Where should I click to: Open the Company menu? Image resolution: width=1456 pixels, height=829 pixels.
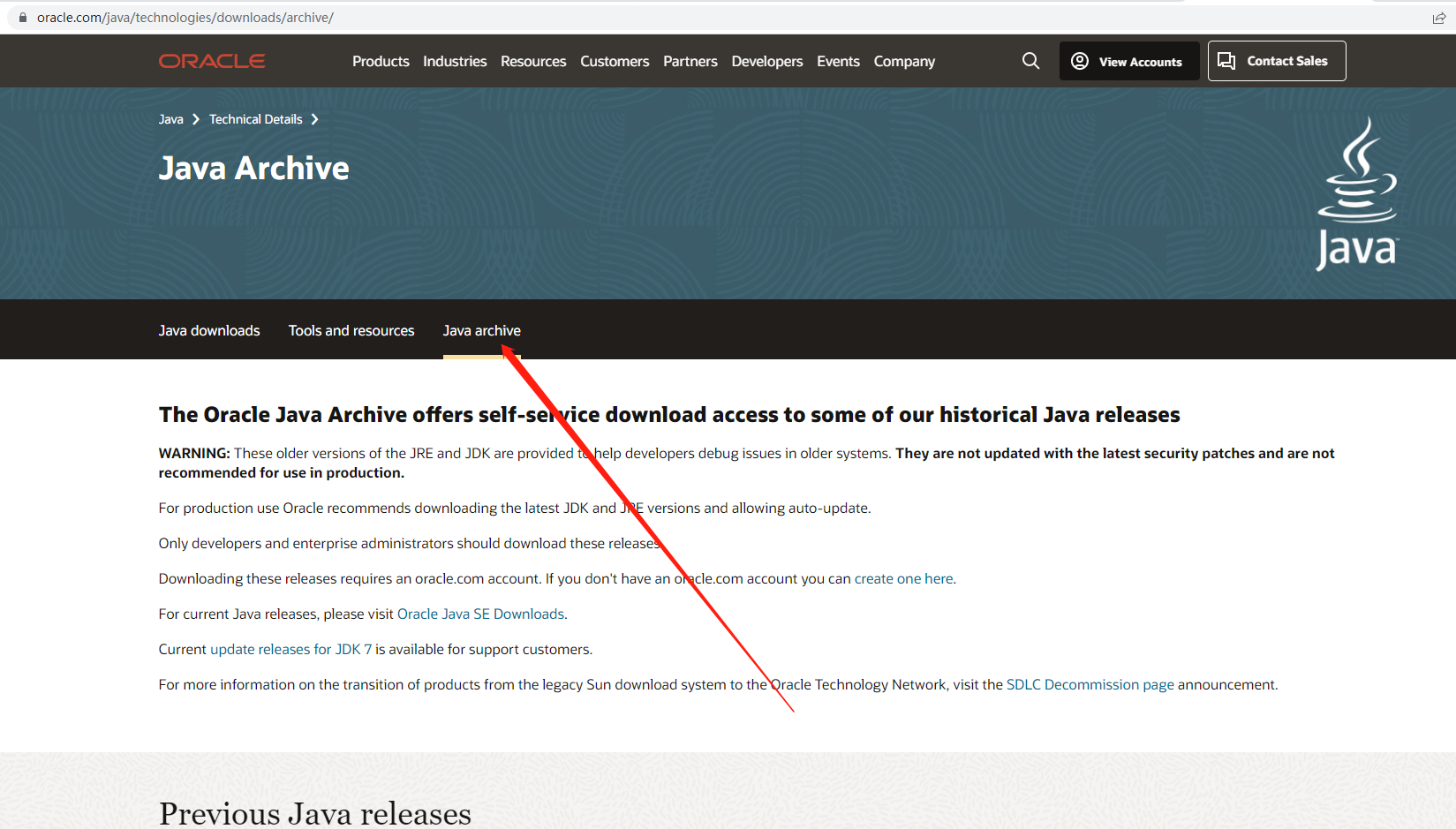click(x=904, y=61)
